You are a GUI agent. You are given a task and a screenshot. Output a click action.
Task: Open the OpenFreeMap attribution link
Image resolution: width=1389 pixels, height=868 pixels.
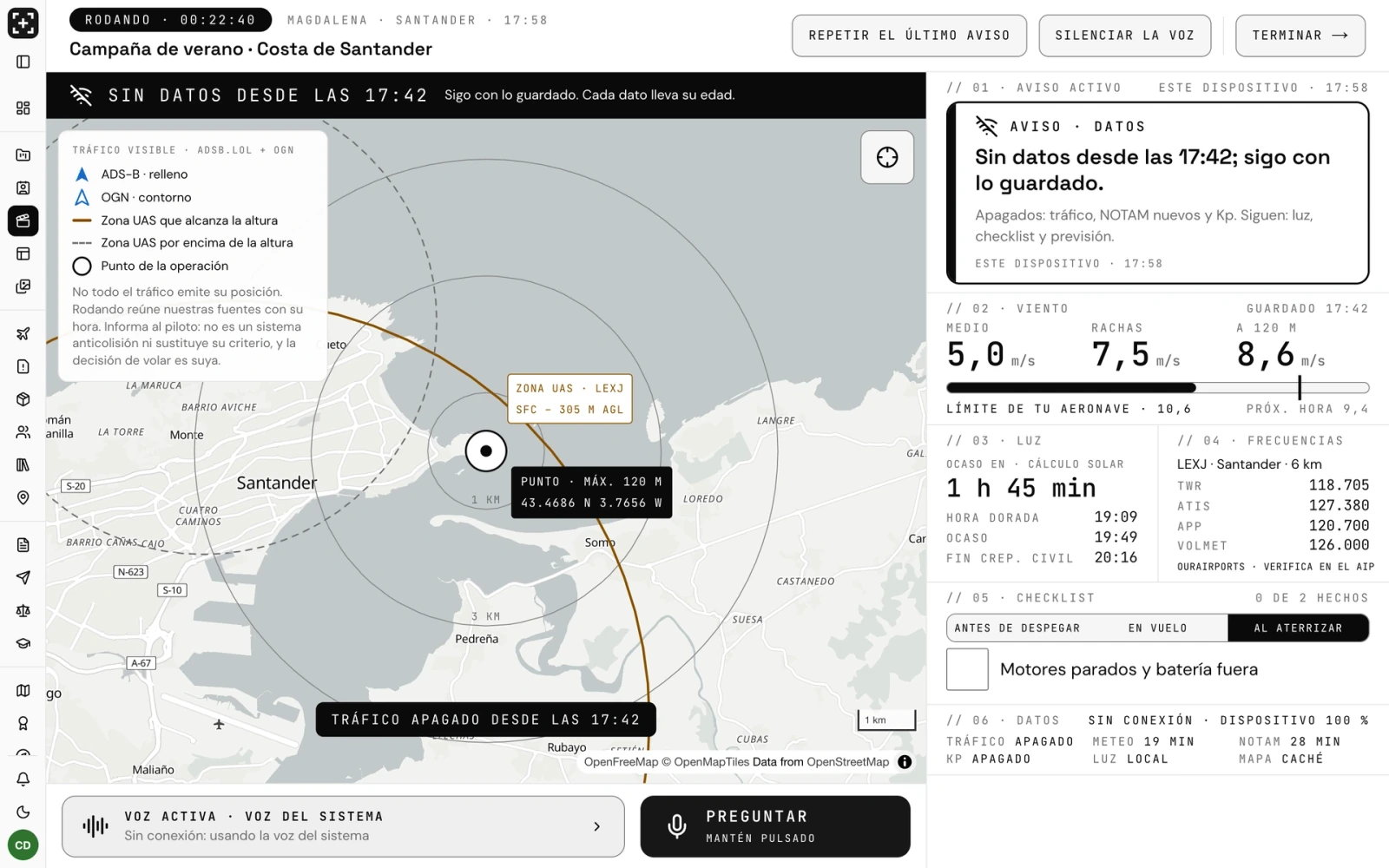pyautogui.click(x=621, y=762)
